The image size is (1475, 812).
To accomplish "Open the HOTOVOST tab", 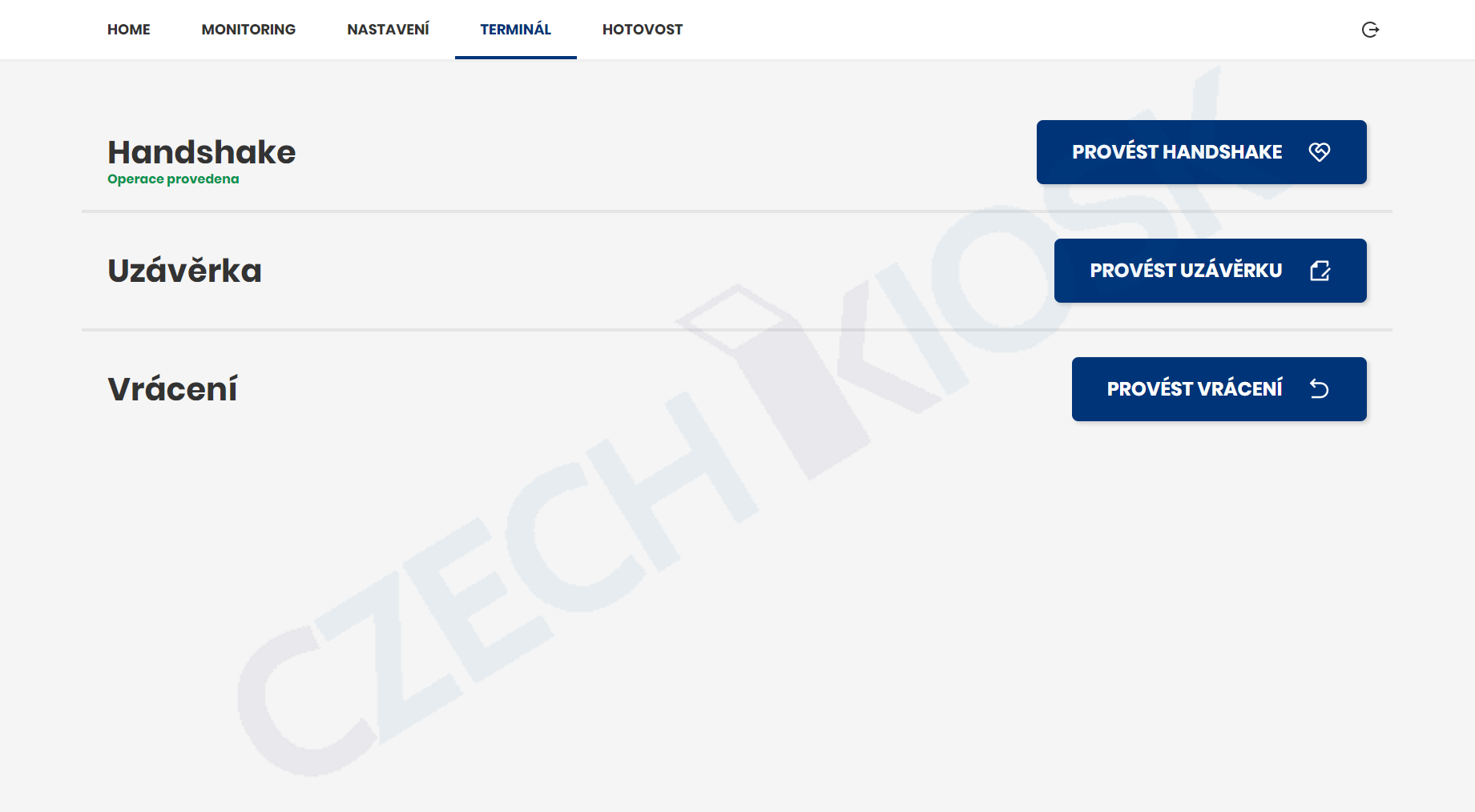I will [643, 30].
